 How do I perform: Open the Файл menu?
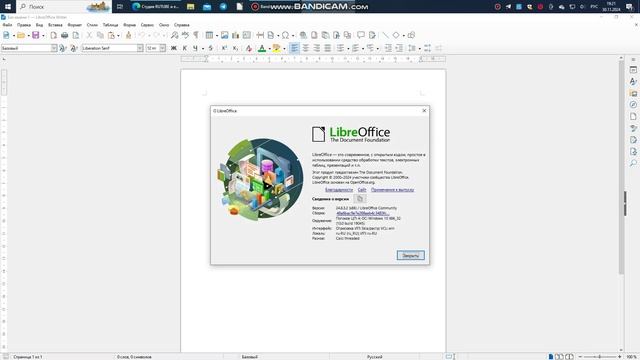pyautogui.click(x=7, y=25)
